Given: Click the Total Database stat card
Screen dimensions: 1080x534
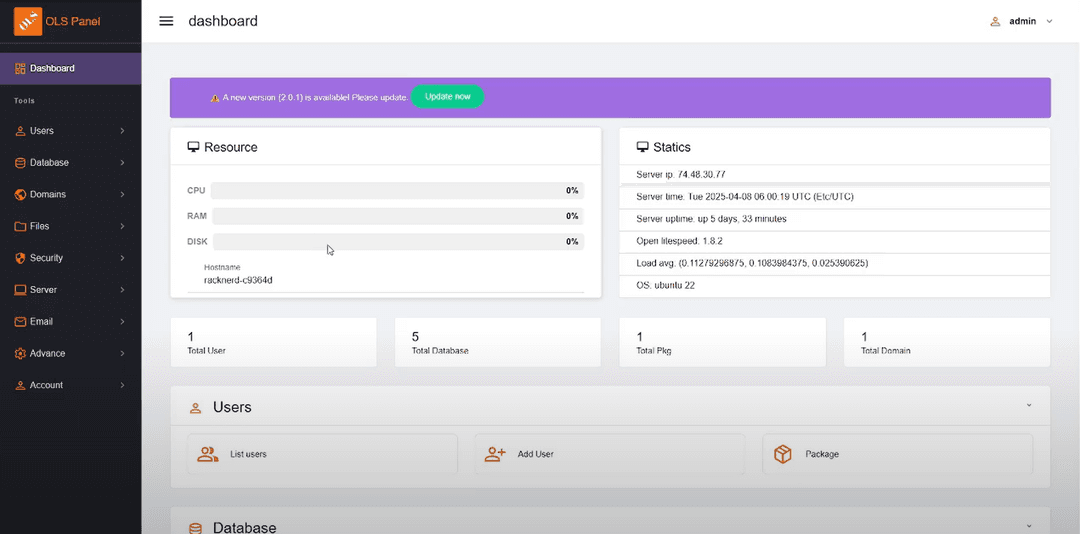Looking at the screenshot, I should point(497,342).
